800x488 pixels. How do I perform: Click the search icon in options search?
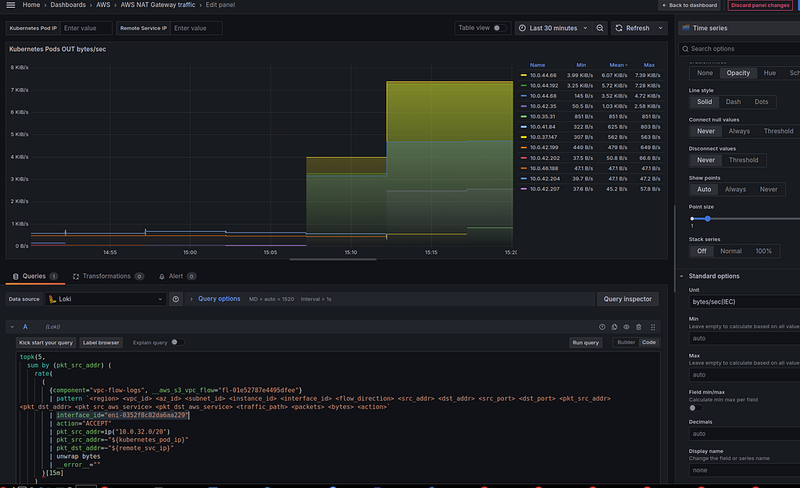coord(685,49)
